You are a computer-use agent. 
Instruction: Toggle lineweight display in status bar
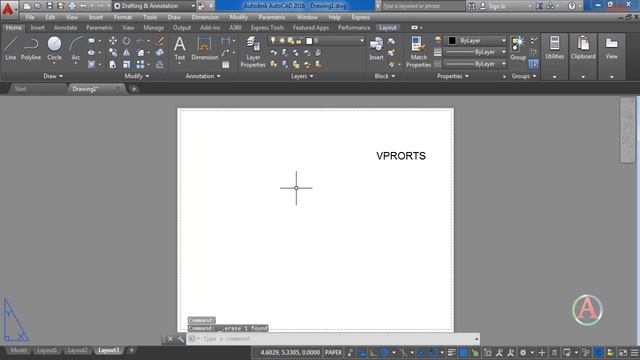[451, 352]
